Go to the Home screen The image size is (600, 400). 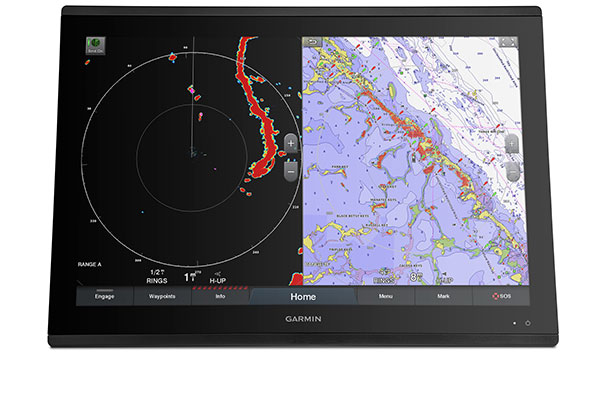point(303,296)
